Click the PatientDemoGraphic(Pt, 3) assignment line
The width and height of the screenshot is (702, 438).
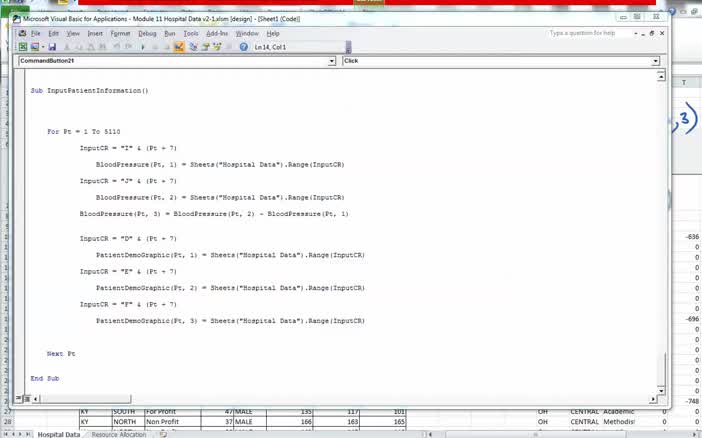pos(230,321)
